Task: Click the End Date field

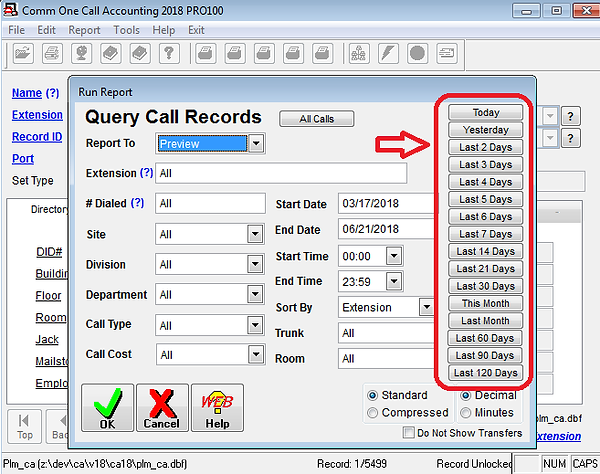Action: pyautogui.click(x=387, y=229)
